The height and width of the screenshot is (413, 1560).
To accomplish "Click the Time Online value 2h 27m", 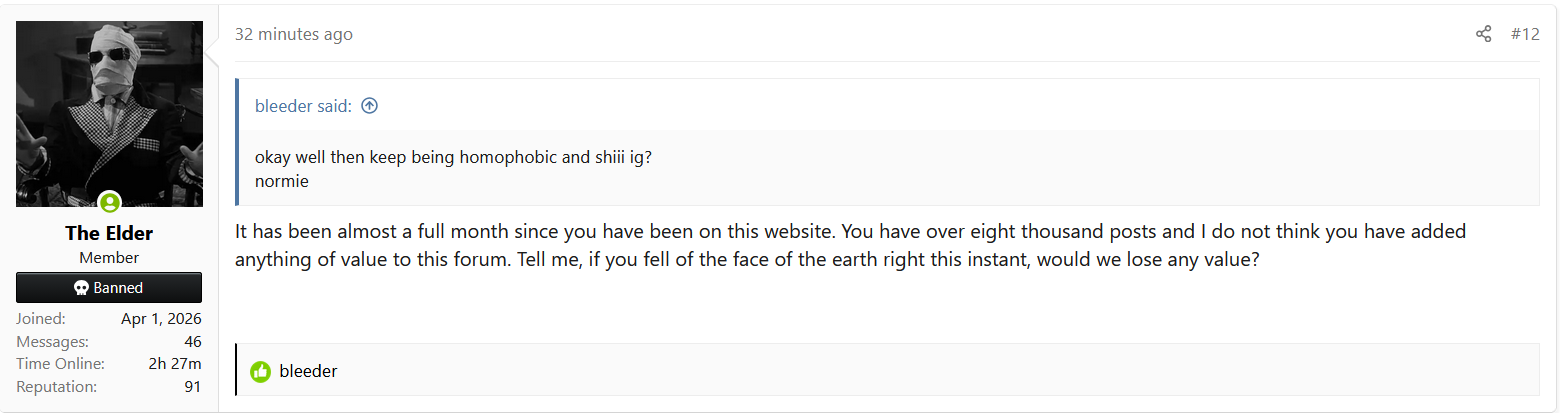I will [175, 364].
